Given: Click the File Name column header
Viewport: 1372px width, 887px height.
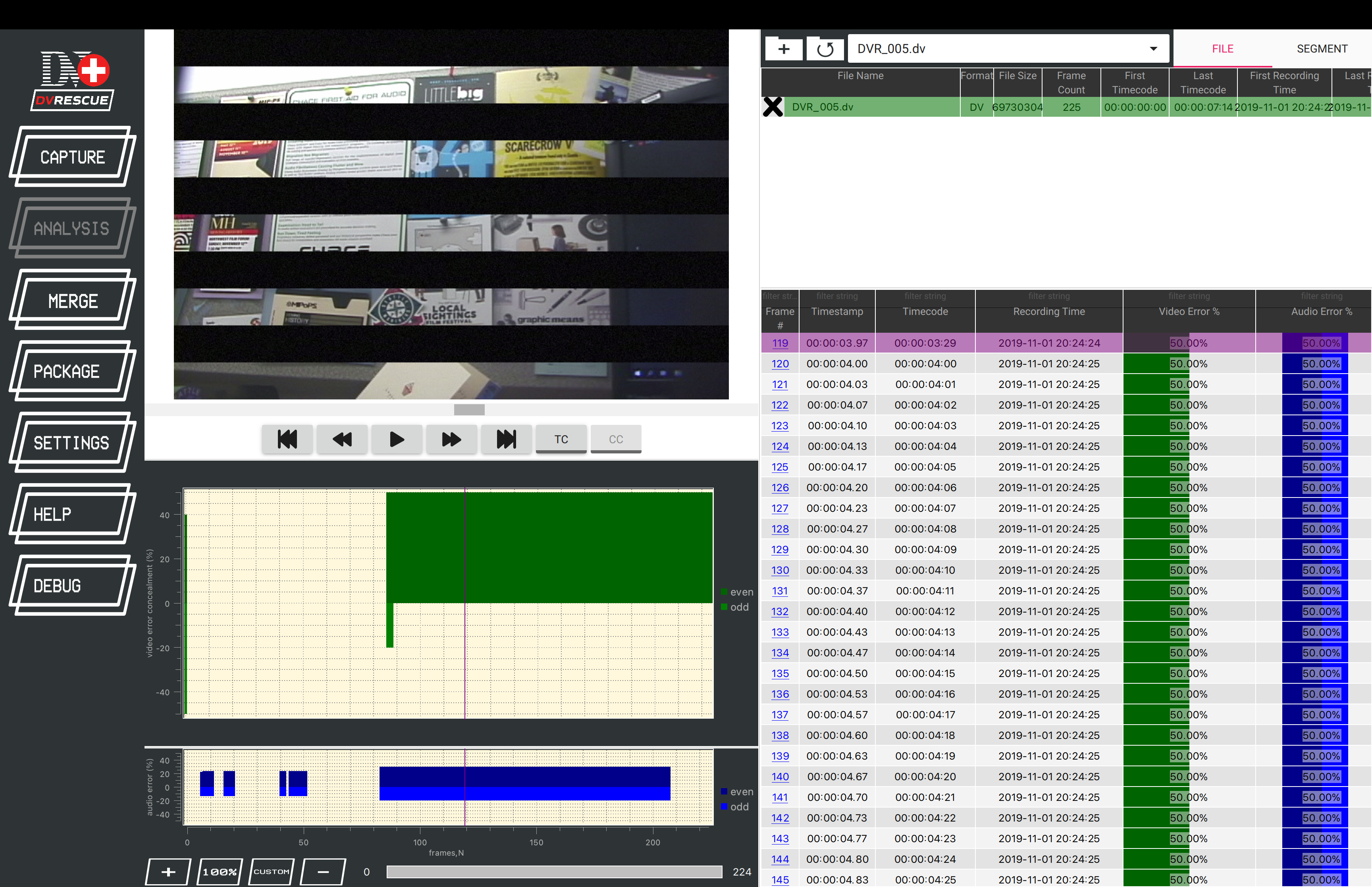Looking at the screenshot, I should pyautogui.click(x=860, y=82).
